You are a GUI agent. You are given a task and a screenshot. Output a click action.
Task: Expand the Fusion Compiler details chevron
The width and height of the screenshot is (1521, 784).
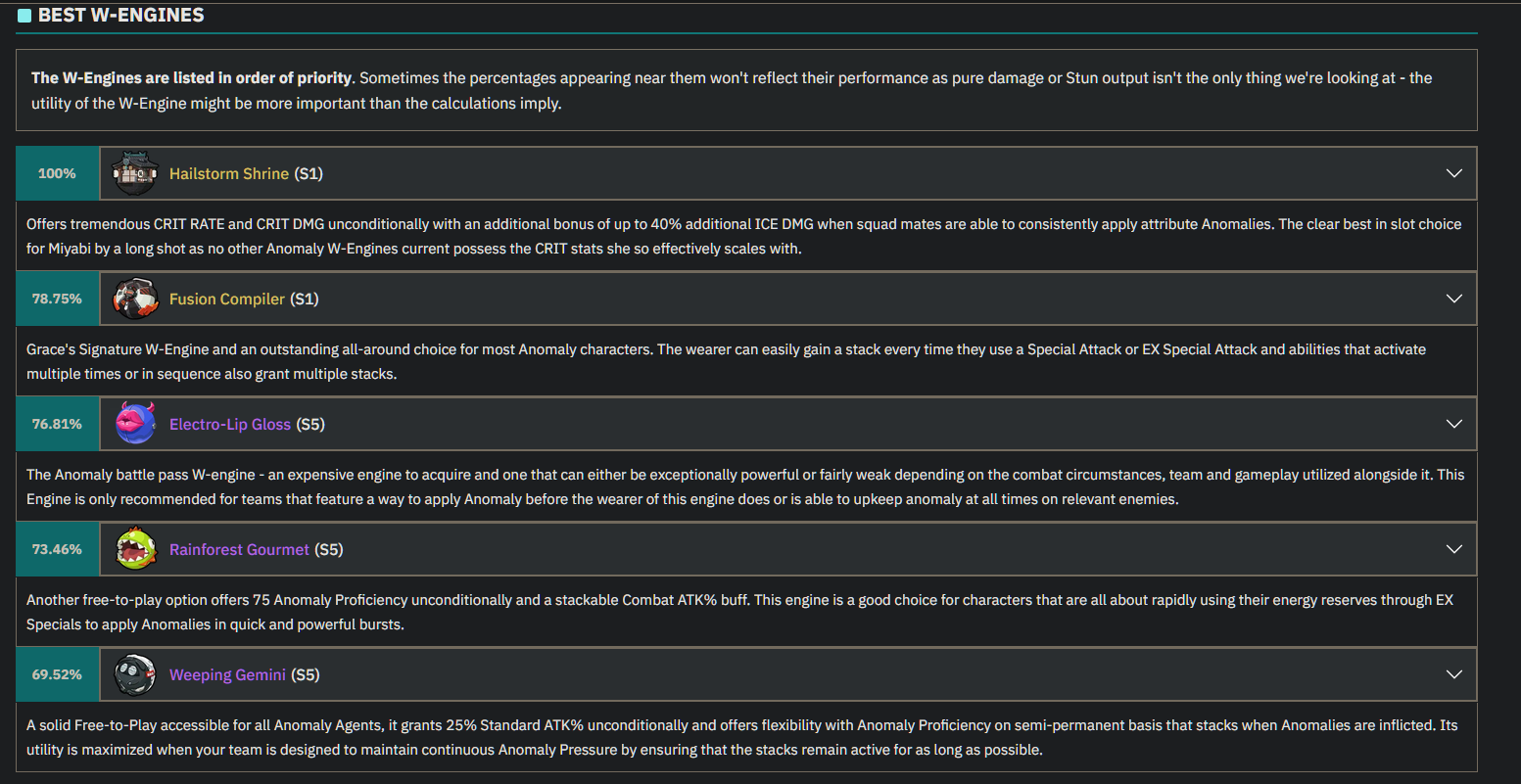[1454, 299]
